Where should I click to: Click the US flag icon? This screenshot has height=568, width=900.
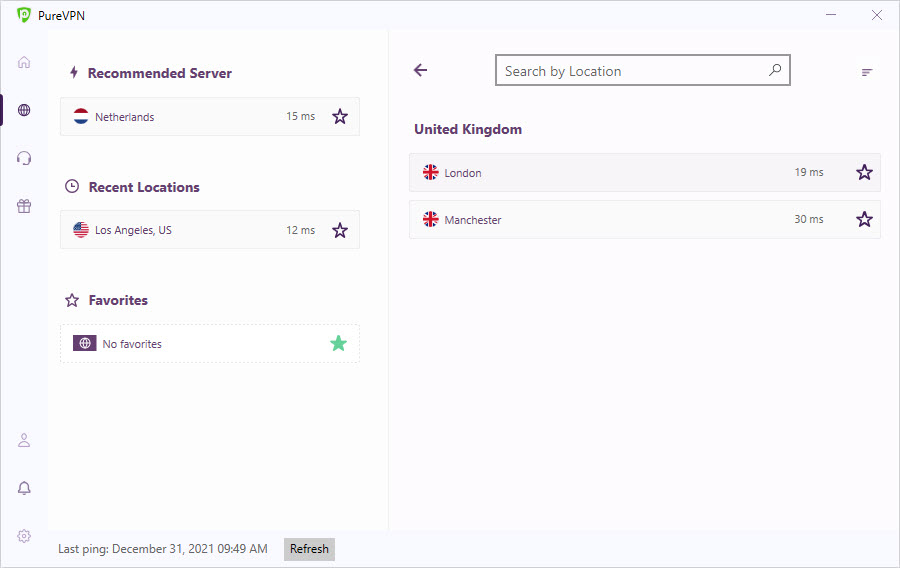(x=81, y=229)
